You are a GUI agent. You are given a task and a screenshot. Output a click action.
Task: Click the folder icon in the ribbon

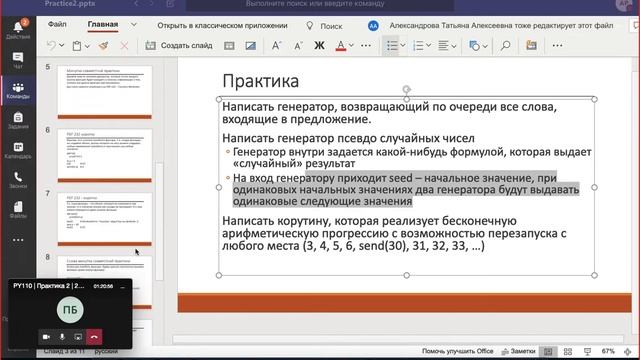[531, 45]
